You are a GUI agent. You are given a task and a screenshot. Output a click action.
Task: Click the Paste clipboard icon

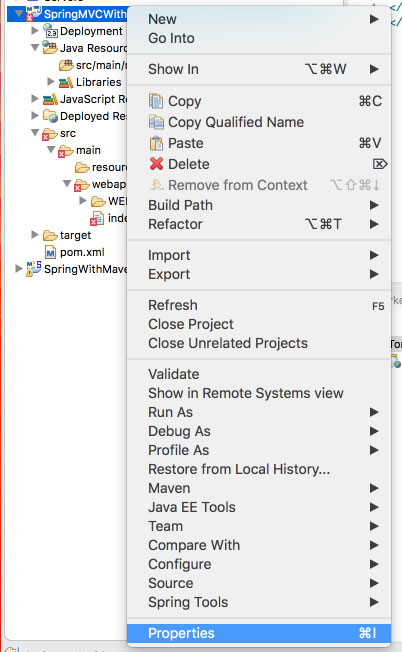pyautogui.click(x=156, y=143)
